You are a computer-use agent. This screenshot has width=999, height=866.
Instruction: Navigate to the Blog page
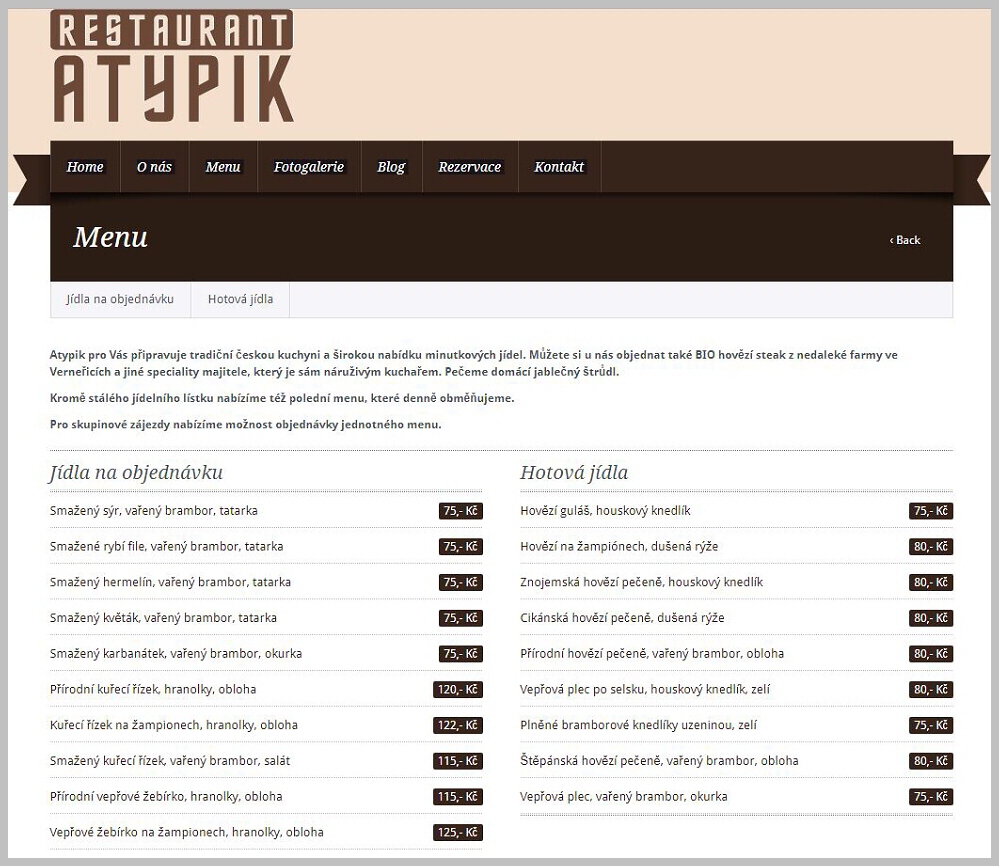[391, 167]
